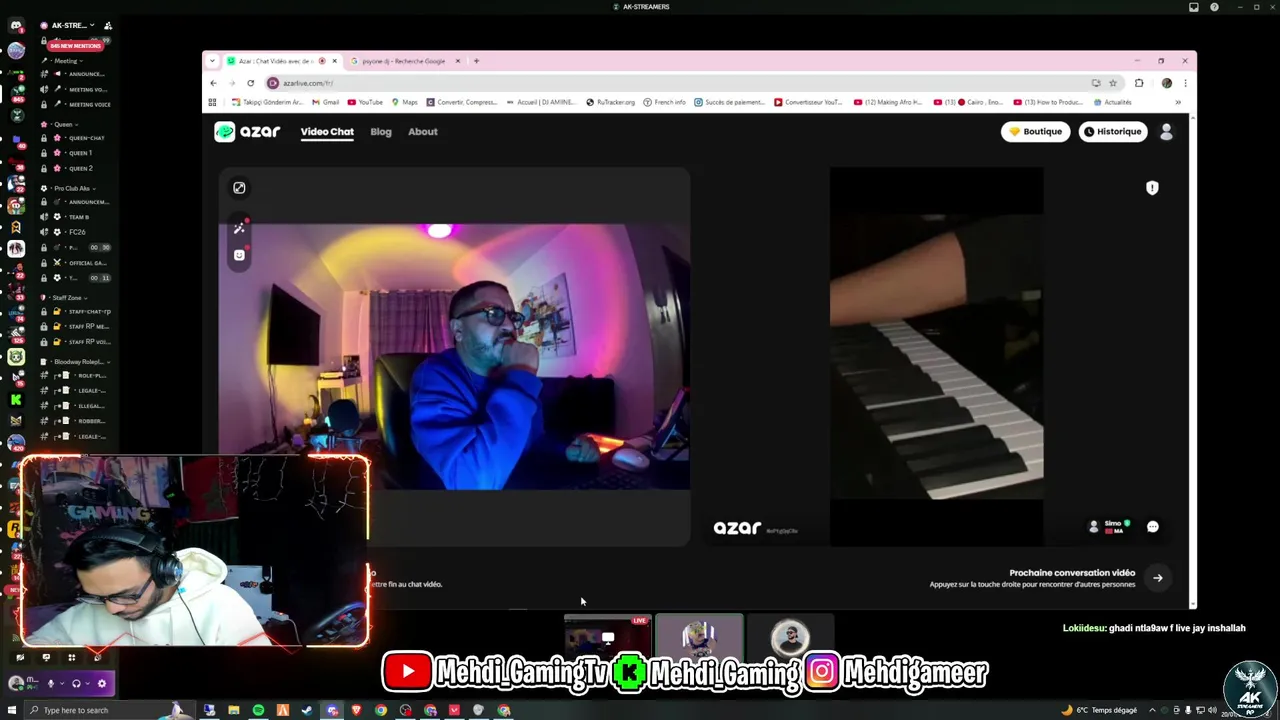Viewport: 1280px width, 720px height.
Task: Open Spotify from the taskbar
Action: point(258,710)
